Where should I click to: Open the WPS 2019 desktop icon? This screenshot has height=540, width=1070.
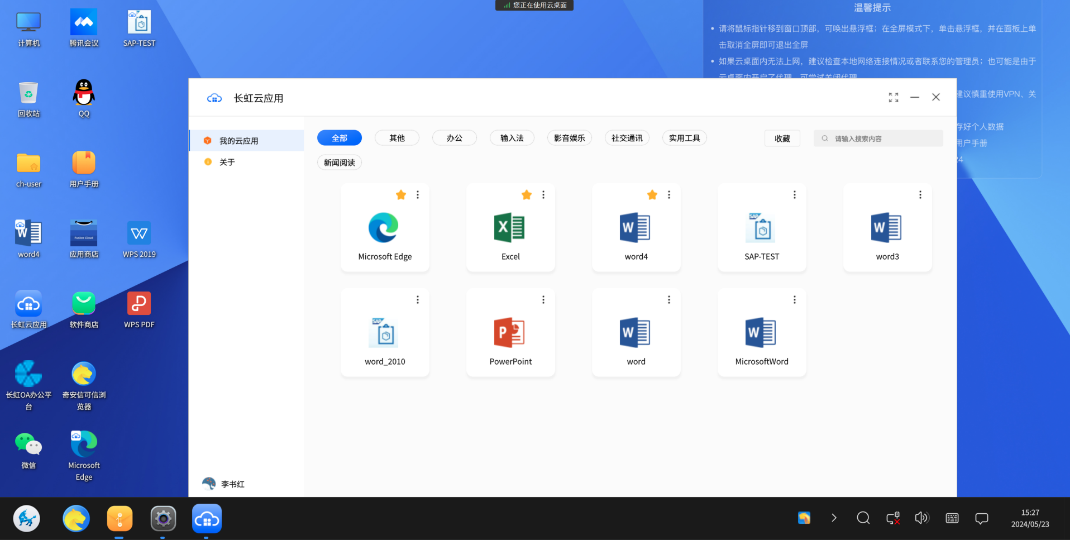(x=139, y=240)
